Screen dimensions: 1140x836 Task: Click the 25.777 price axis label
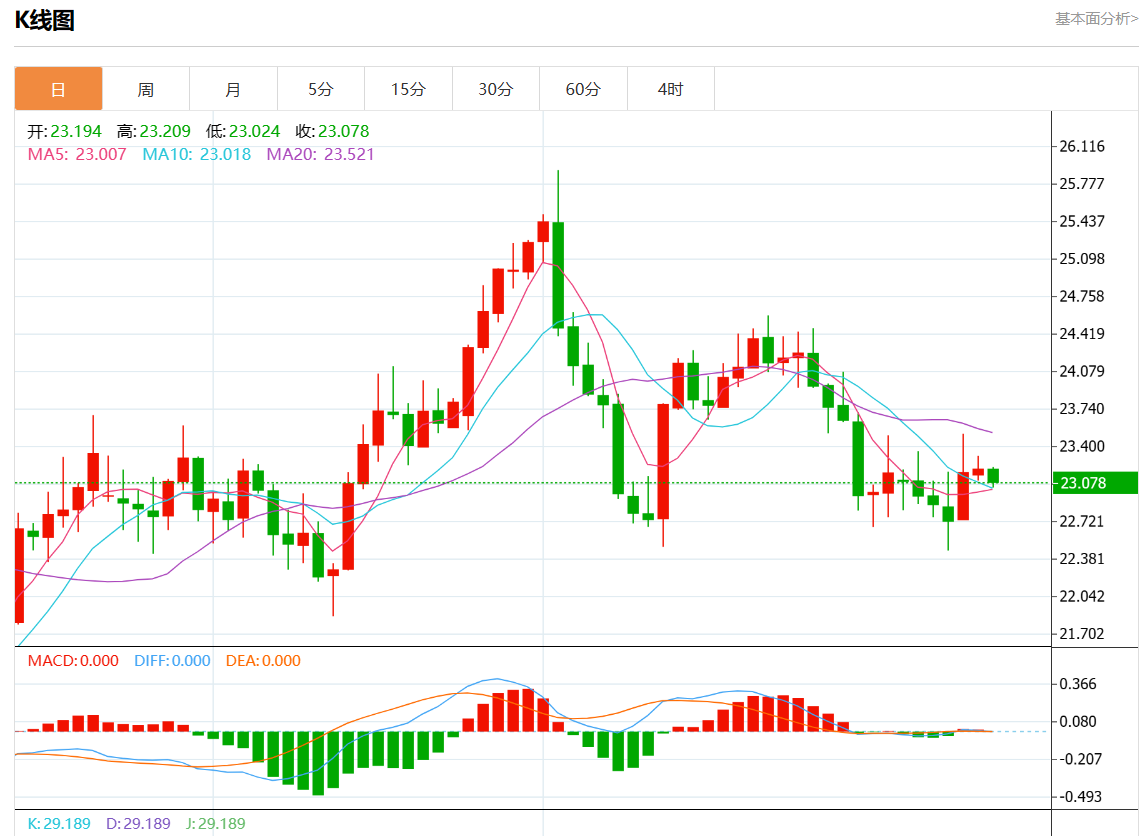[1082, 184]
